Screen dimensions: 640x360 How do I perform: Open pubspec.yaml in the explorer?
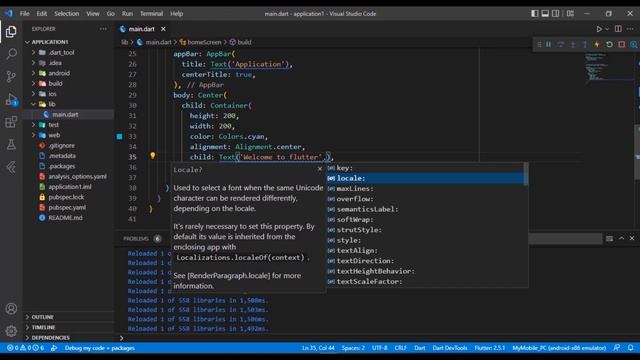pos(68,207)
